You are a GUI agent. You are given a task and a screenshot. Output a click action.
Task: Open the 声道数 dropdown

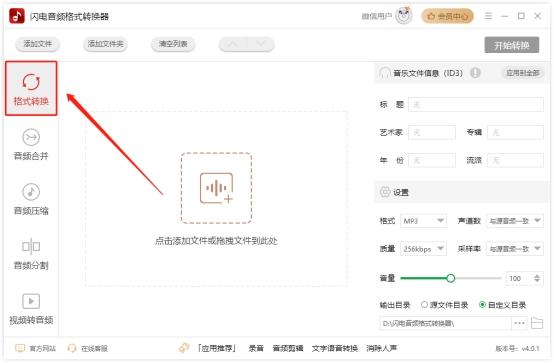(515, 221)
